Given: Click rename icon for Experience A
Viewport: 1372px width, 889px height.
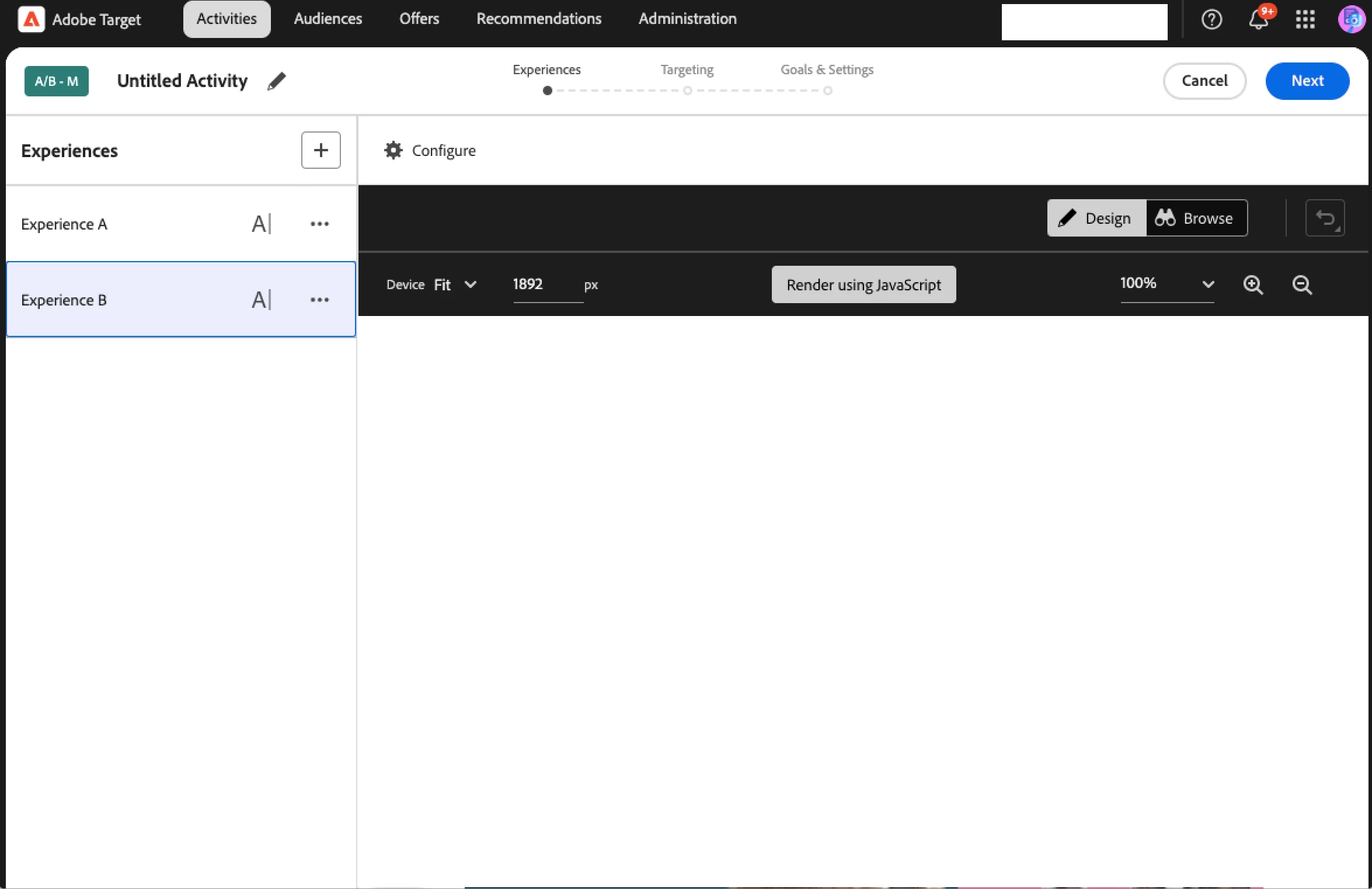Looking at the screenshot, I should pos(261,224).
